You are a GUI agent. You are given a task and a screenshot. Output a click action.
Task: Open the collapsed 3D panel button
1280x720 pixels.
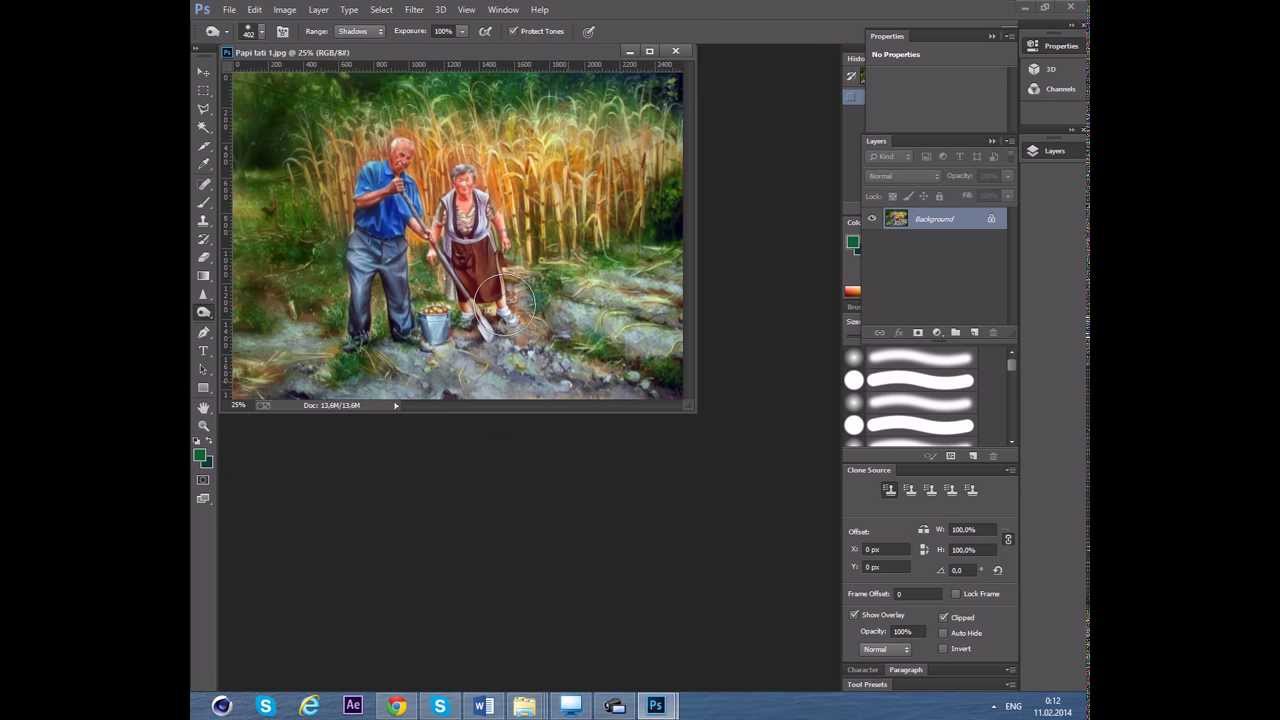pyautogui.click(x=1041, y=69)
